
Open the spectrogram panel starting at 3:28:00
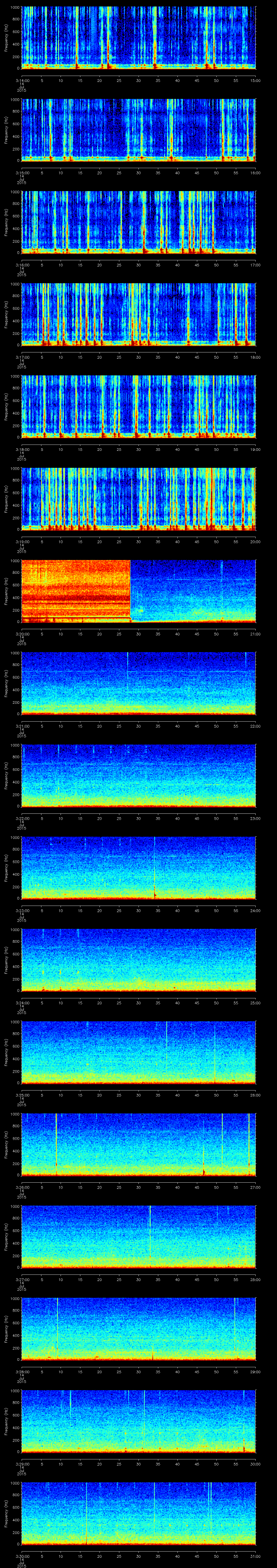(x=139, y=1329)
